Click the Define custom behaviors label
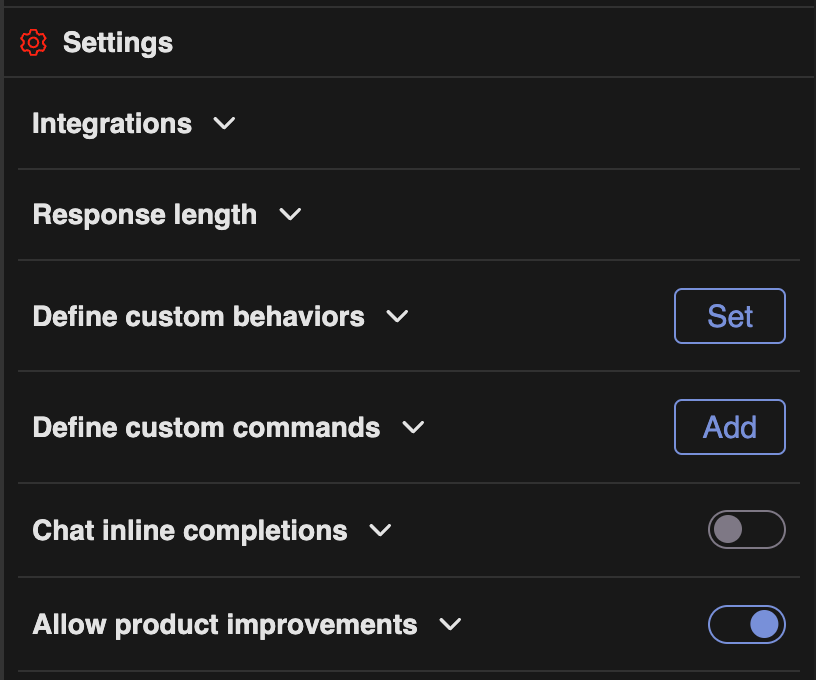816x680 pixels. point(199,317)
